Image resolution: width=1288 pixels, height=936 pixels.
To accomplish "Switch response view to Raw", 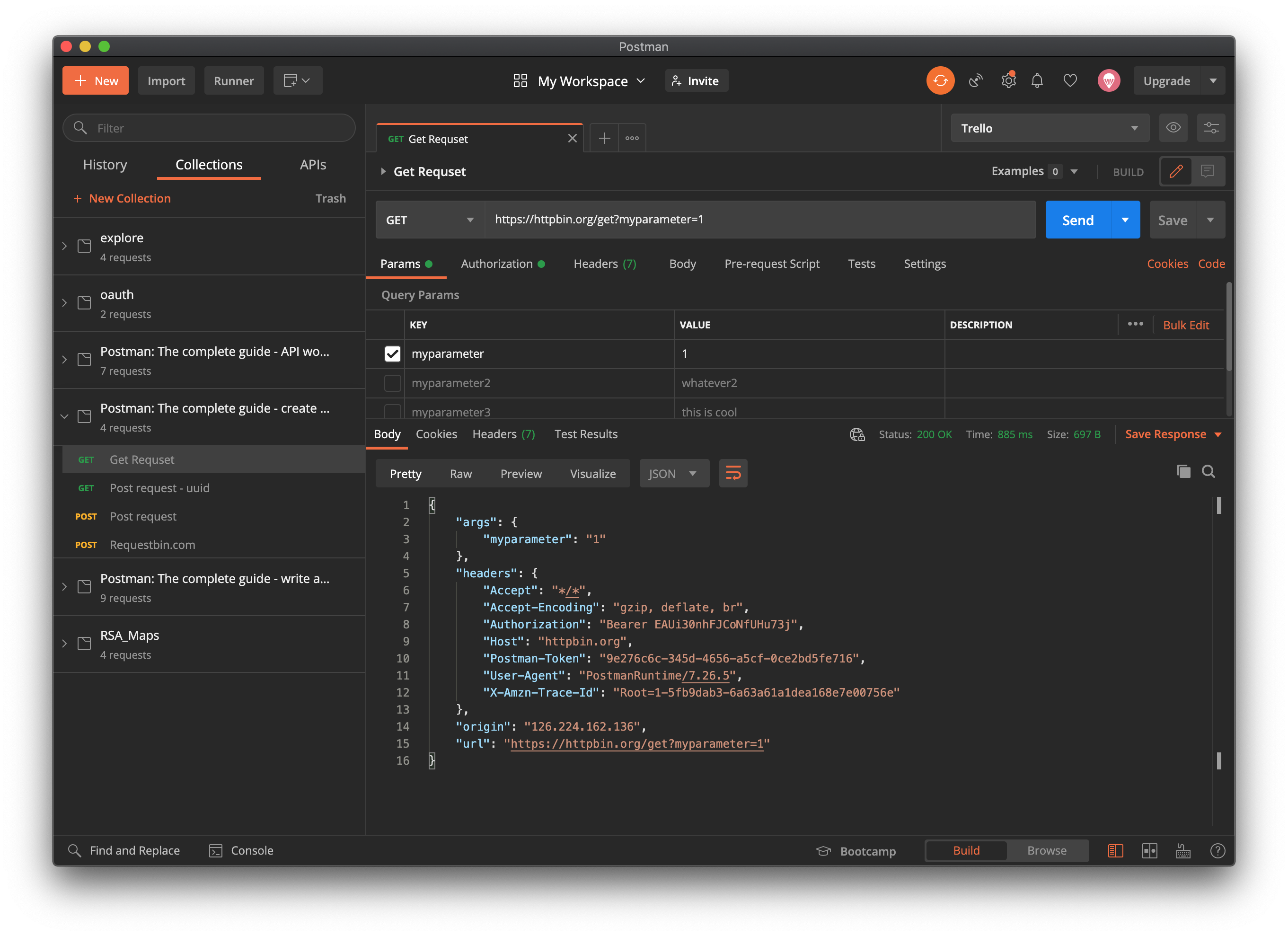I will 460,473.
